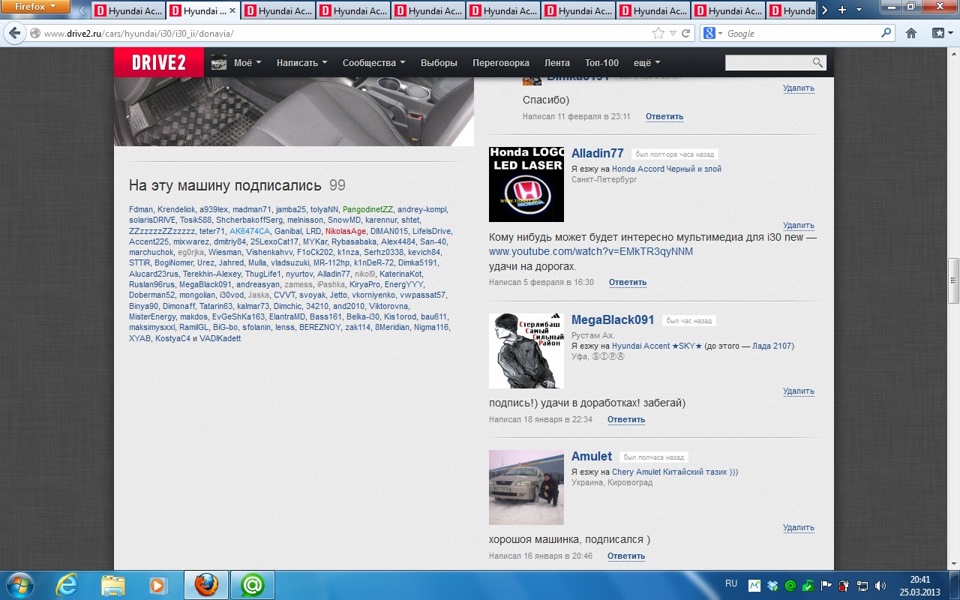Click Ответить under Amulet's comment

click(x=626, y=556)
